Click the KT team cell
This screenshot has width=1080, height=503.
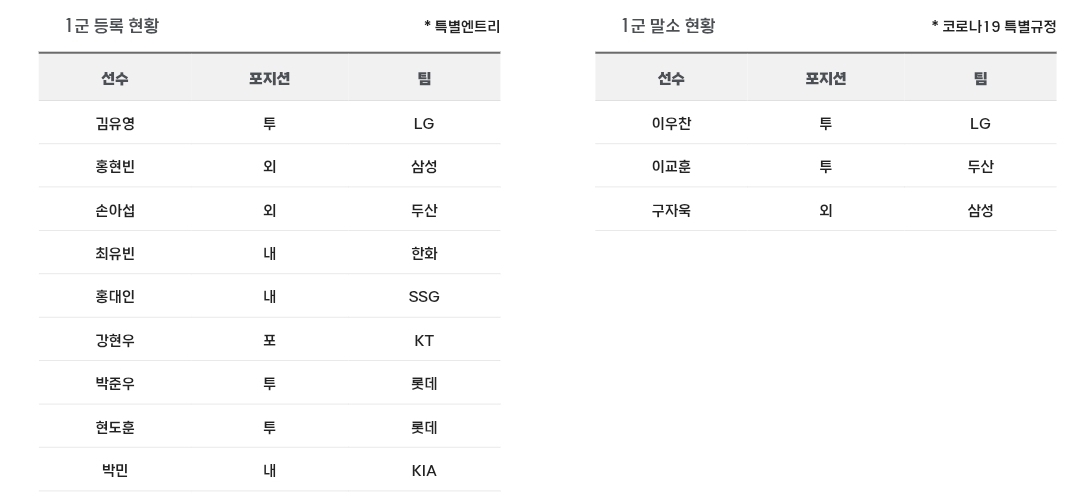(x=424, y=341)
